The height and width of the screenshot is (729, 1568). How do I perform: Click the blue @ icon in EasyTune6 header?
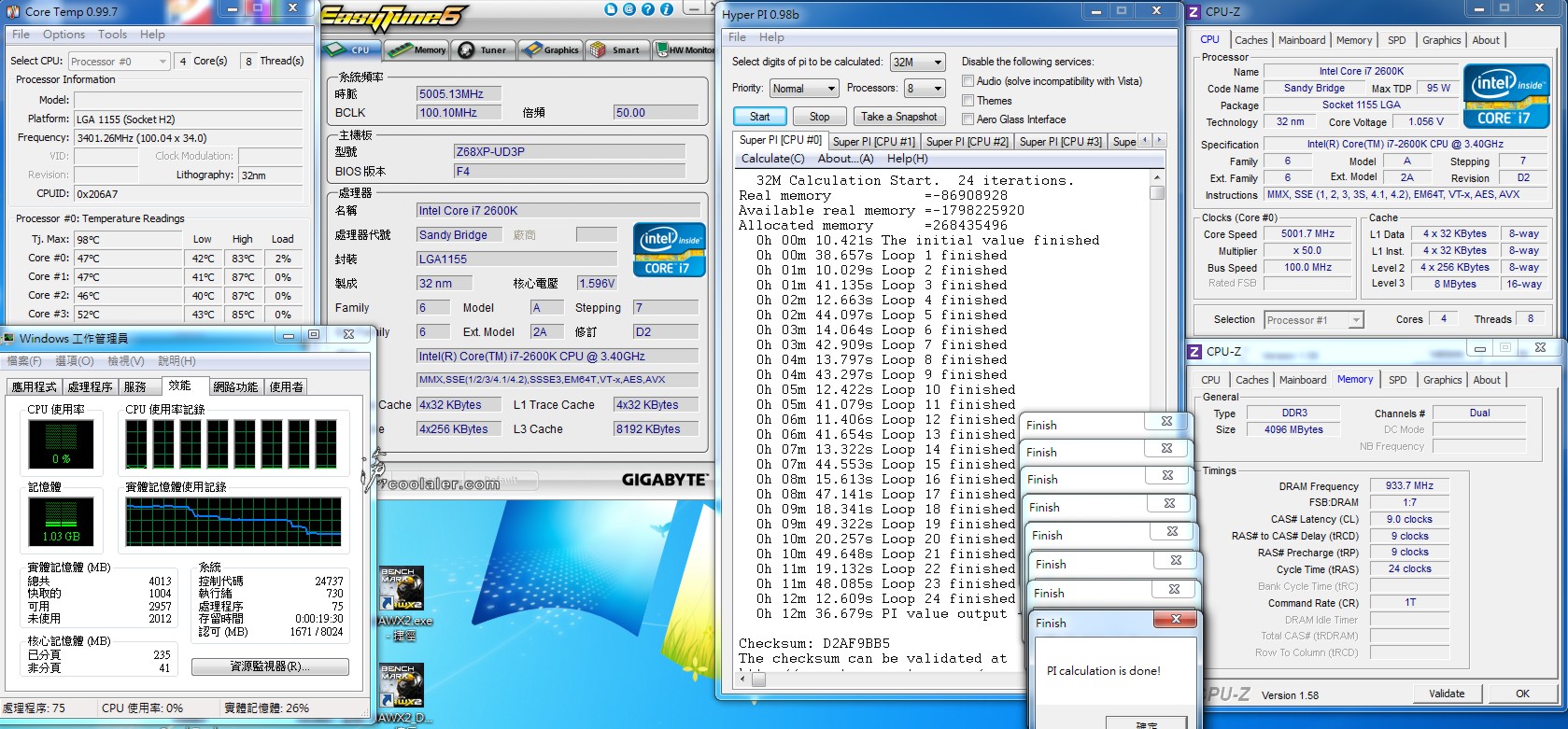[629, 10]
